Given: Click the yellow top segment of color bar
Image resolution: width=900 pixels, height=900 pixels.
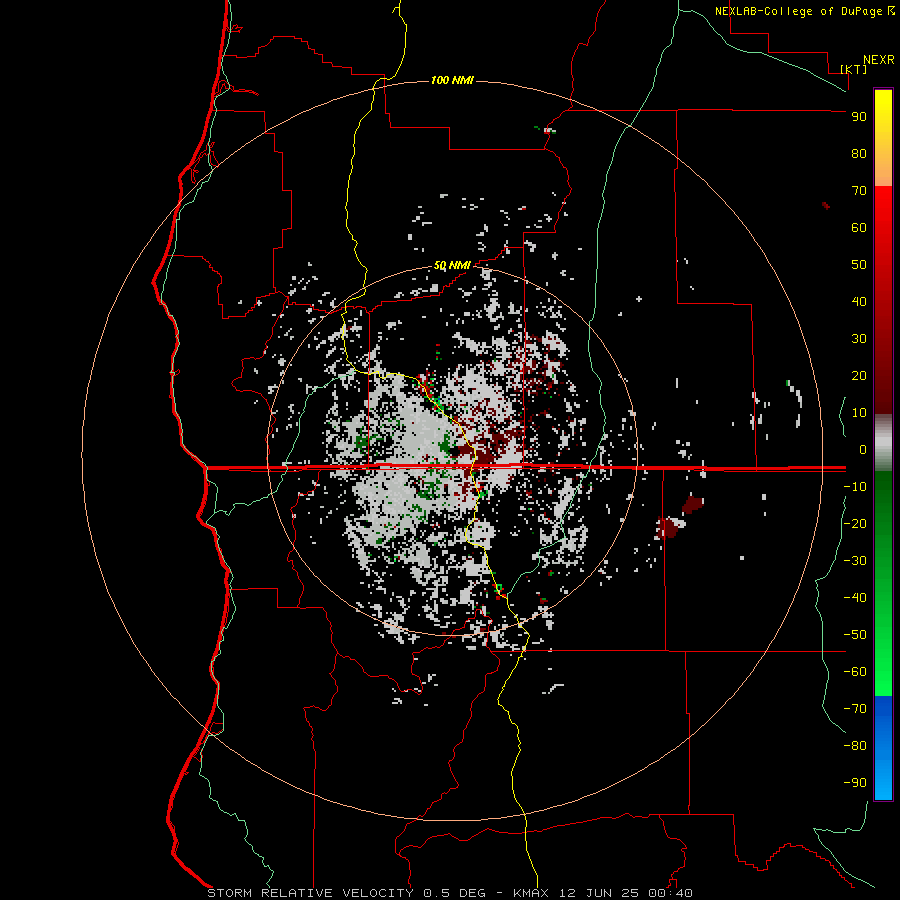Looking at the screenshot, I should click(883, 138).
